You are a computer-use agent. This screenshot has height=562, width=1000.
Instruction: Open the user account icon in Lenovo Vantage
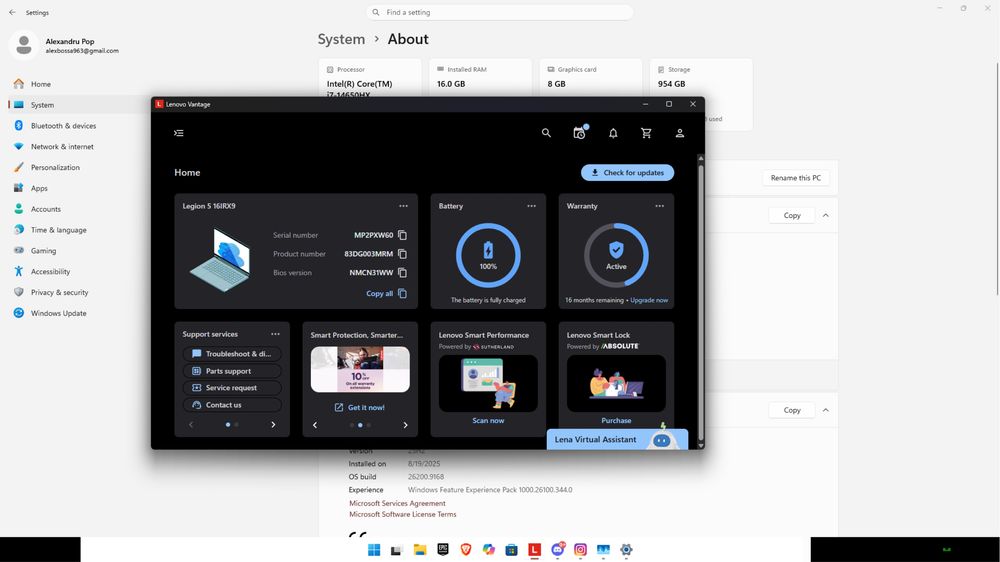[680, 133]
